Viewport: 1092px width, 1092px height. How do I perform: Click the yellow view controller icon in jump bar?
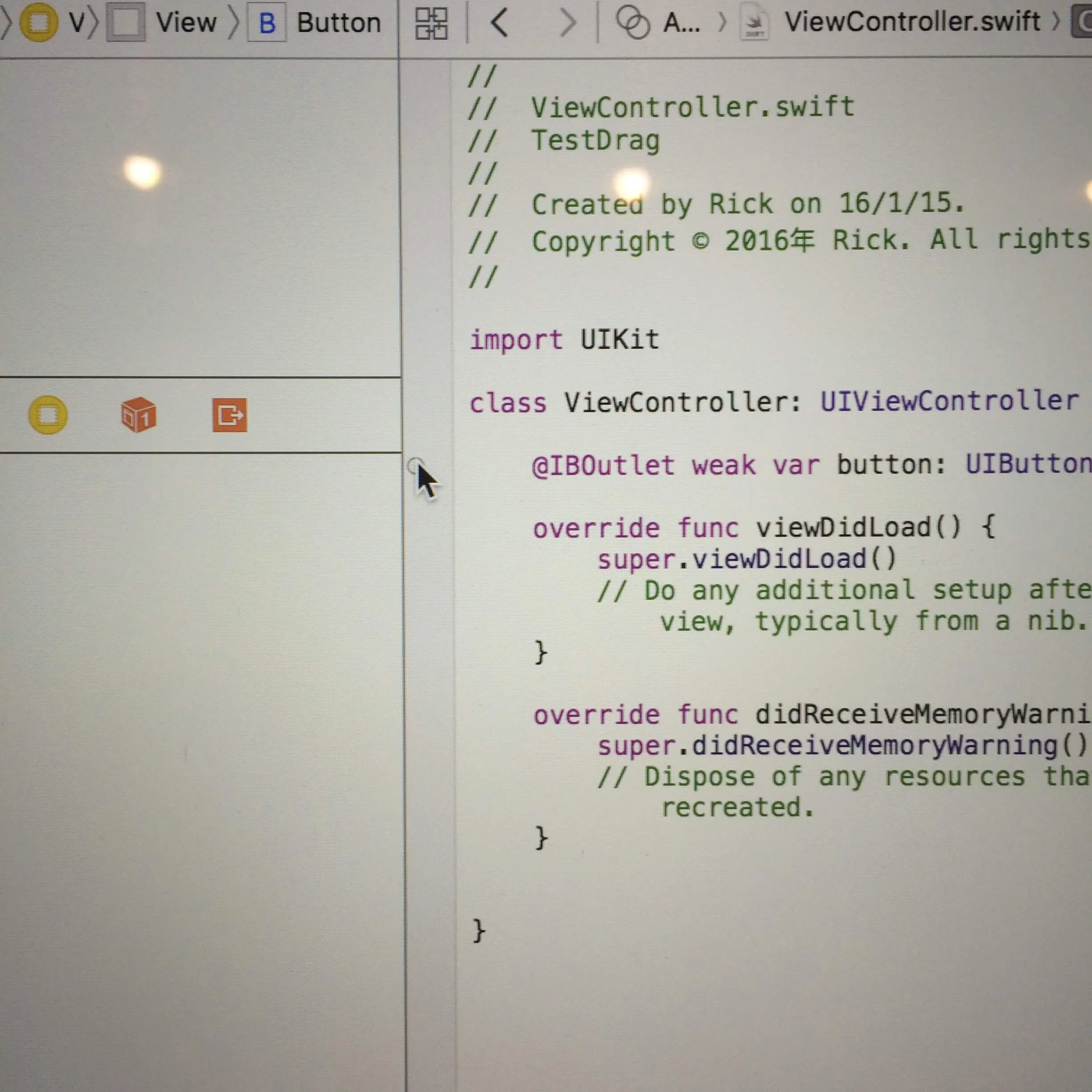(x=38, y=23)
